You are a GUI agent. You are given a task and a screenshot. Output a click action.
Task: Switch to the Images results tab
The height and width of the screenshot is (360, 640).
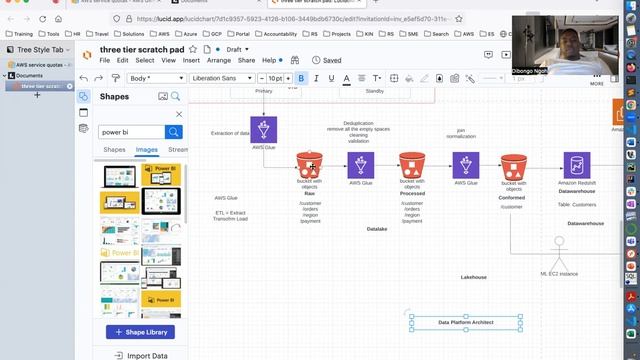(147, 150)
